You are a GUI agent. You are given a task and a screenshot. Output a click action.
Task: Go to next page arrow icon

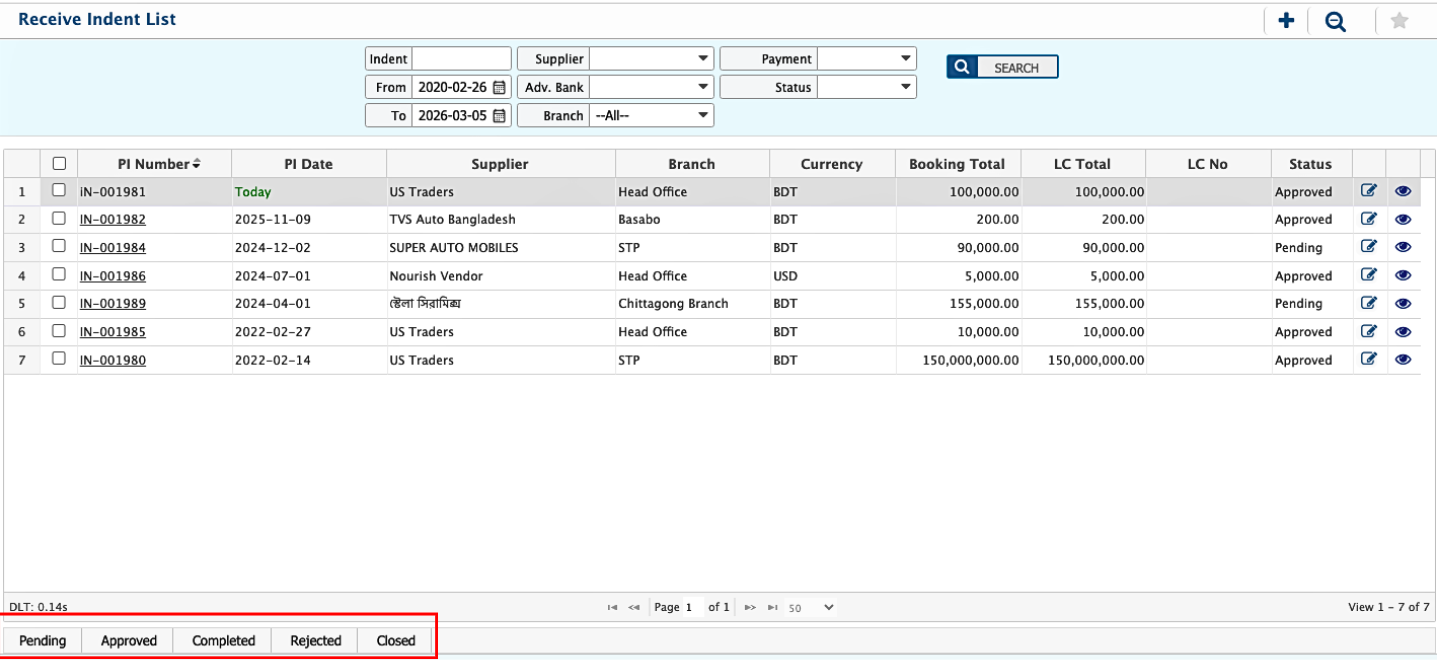750,607
